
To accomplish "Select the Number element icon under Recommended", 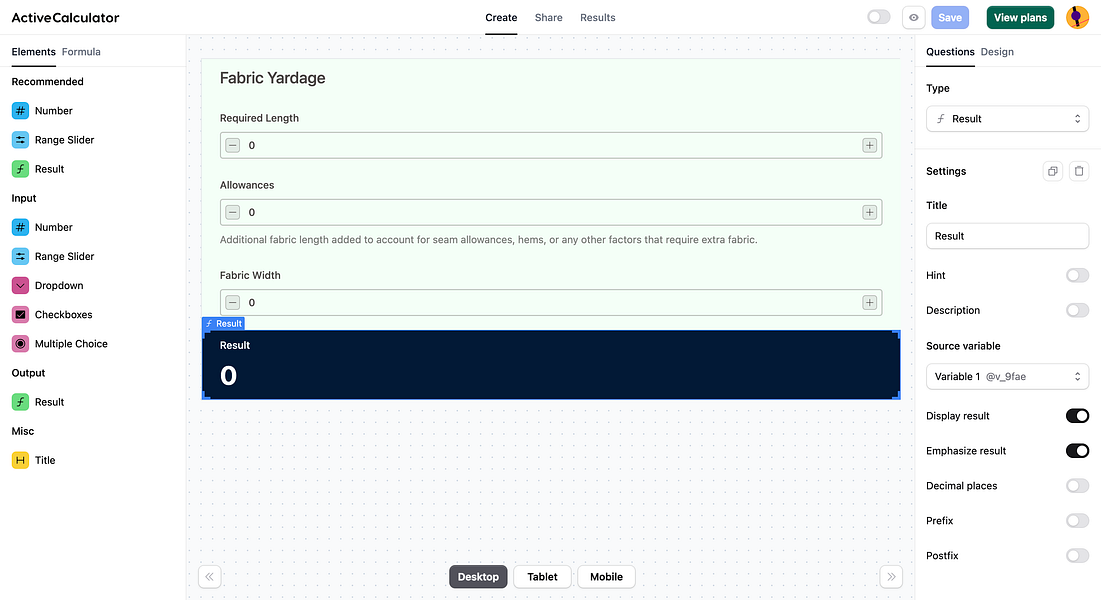I will [20, 110].
